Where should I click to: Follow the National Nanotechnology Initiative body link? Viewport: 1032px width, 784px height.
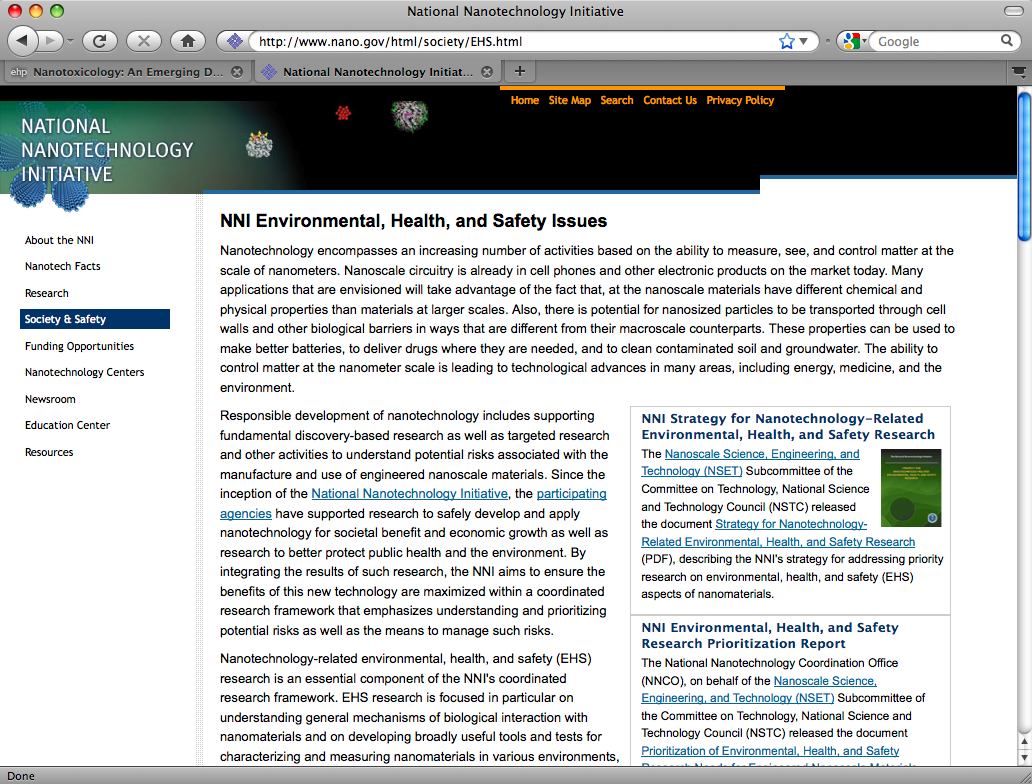click(x=409, y=494)
